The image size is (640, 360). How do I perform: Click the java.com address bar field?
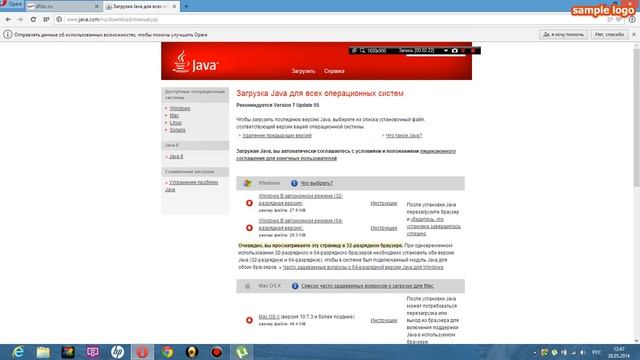(x=327, y=19)
